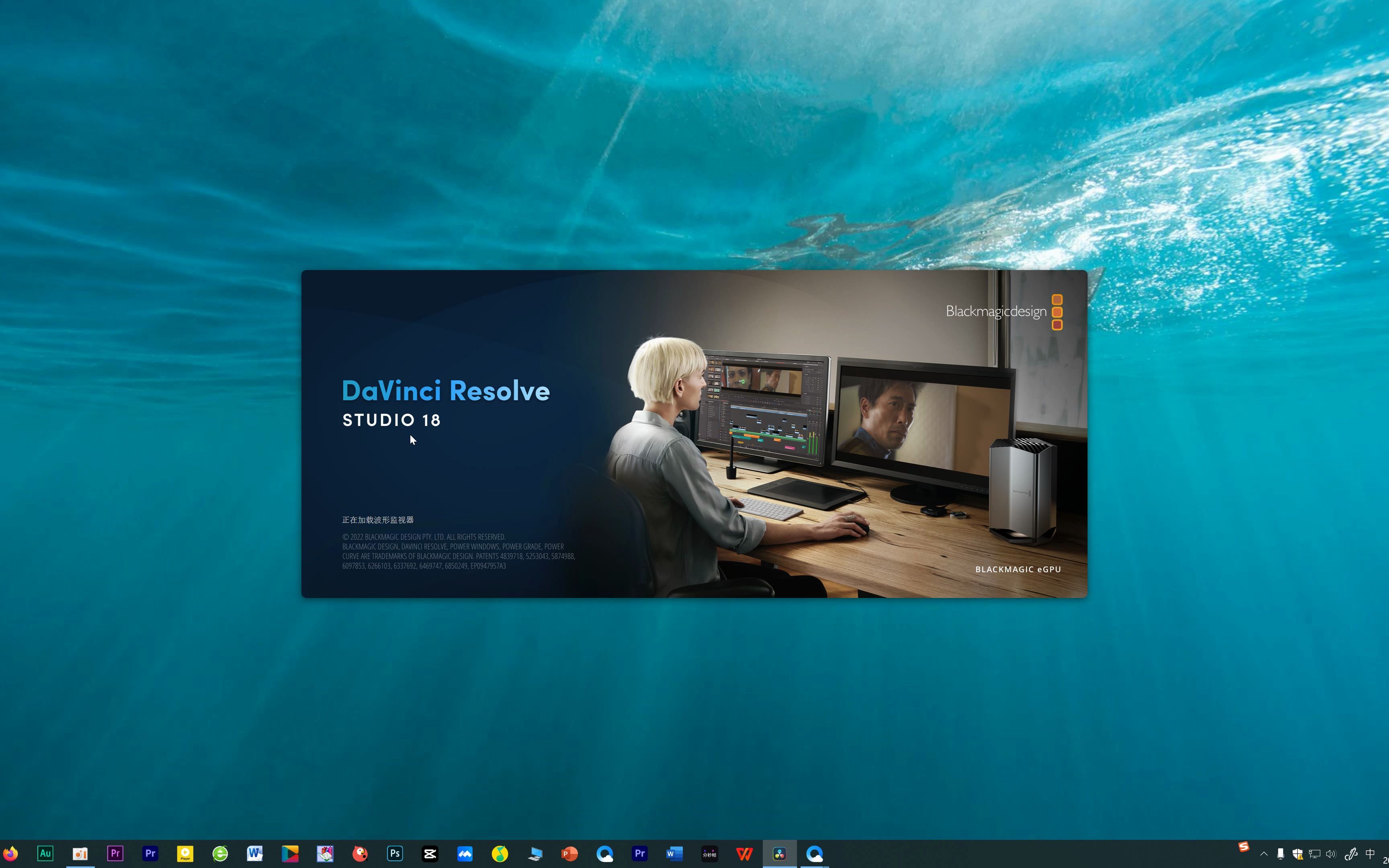Click the Blackmagicdesign logo on splash
The height and width of the screenshot is (868, 1389).
1004,312
